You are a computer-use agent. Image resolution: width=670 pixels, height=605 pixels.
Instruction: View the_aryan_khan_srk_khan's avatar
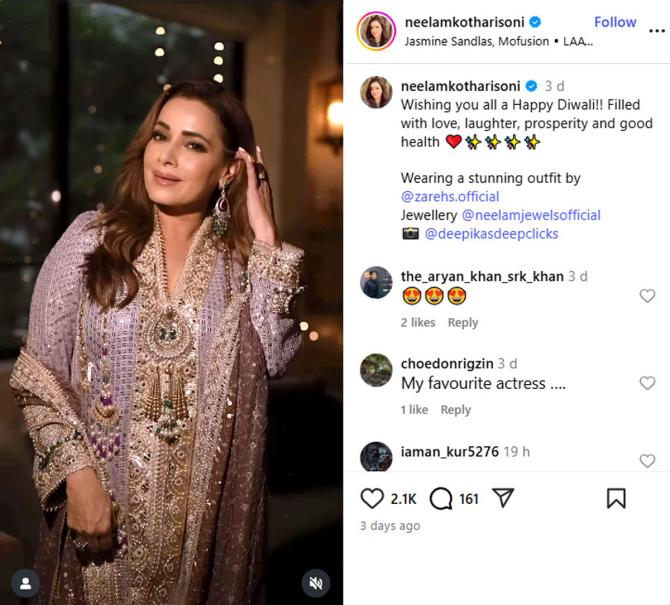tap(376, 283)
